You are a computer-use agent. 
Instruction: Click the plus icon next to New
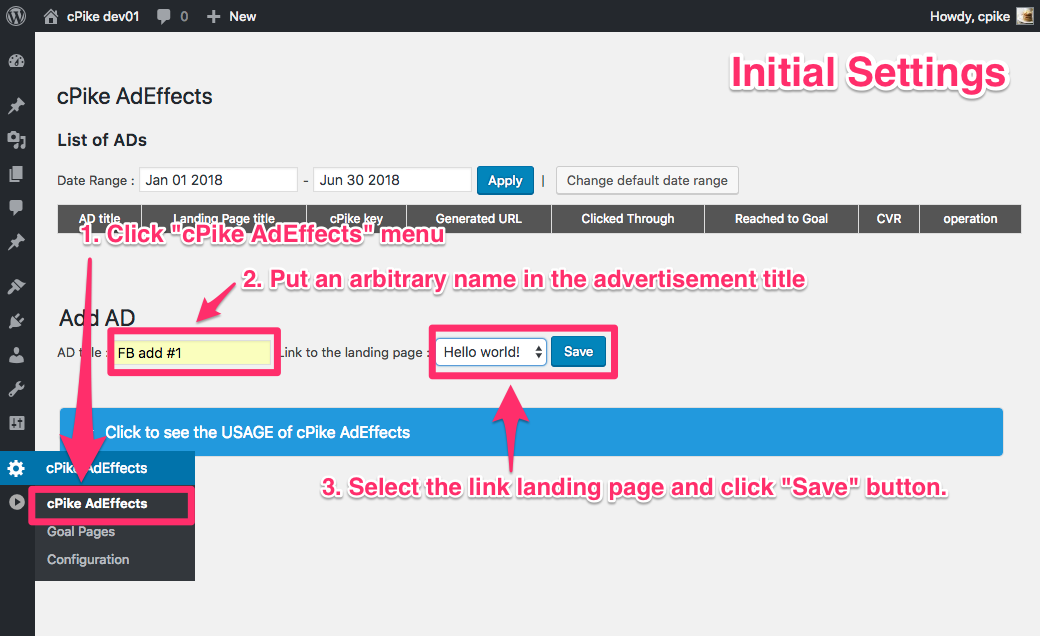[213, 17]
